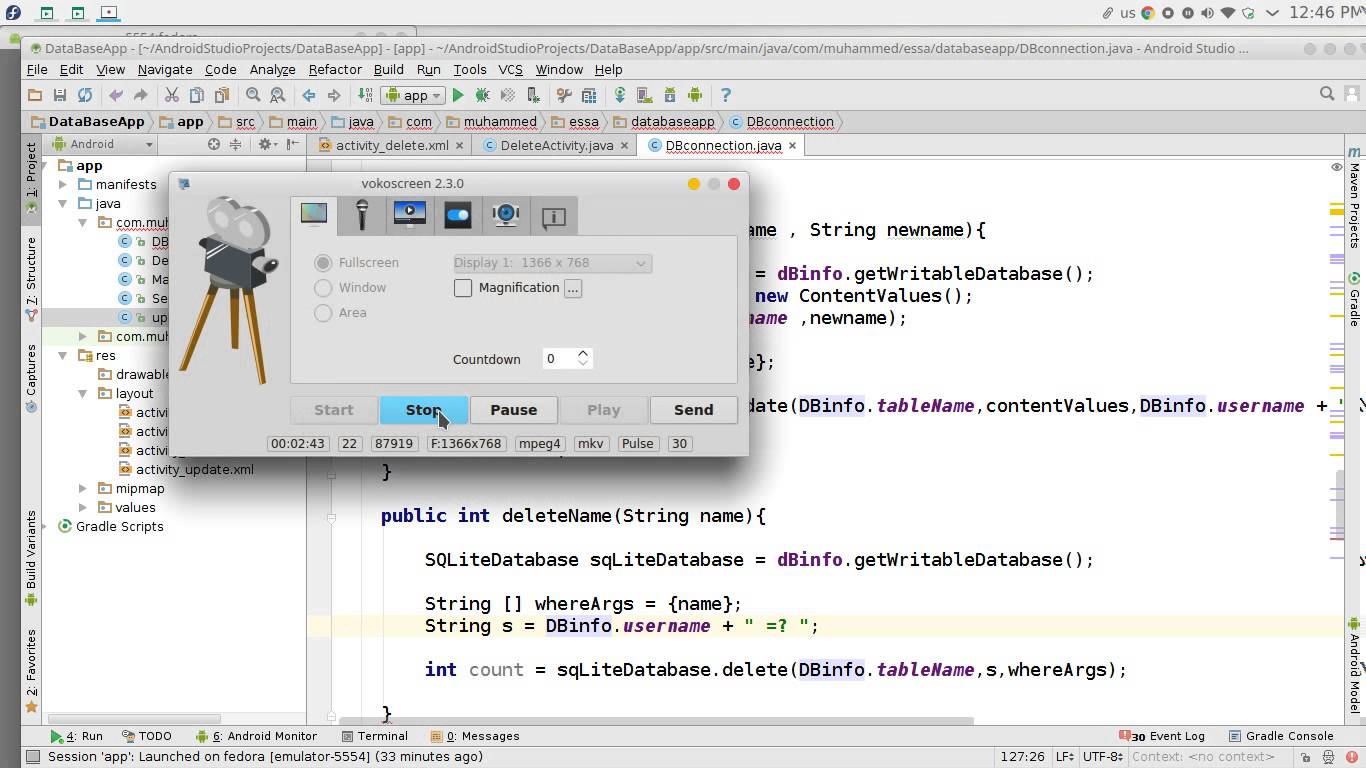The height and width of the screenshot is (768, 1366).
Task: Click the Attach debugger to process icon
Action: tap(533, 95)
